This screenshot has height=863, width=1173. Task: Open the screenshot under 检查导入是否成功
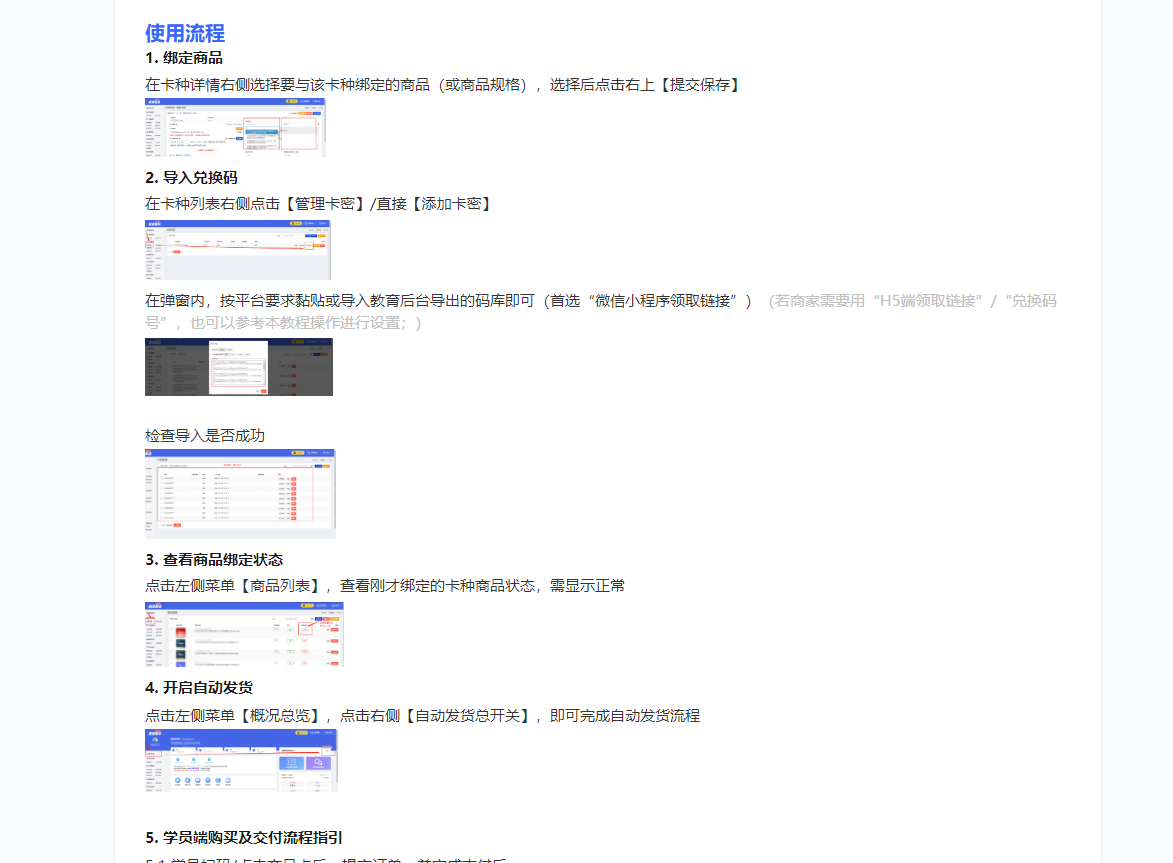240,494
